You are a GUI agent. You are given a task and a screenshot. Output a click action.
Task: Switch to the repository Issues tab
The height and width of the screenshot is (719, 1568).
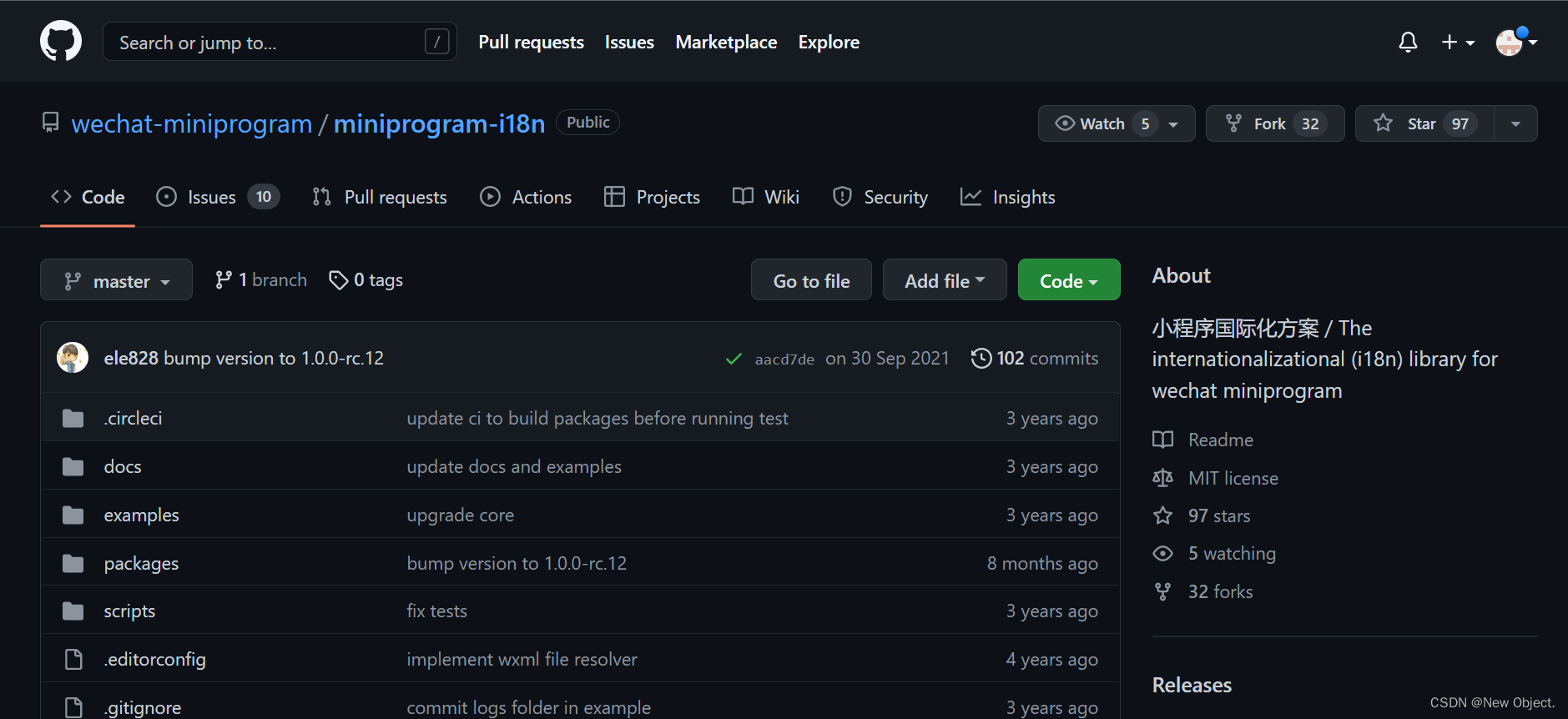click(x=218, y=197)
